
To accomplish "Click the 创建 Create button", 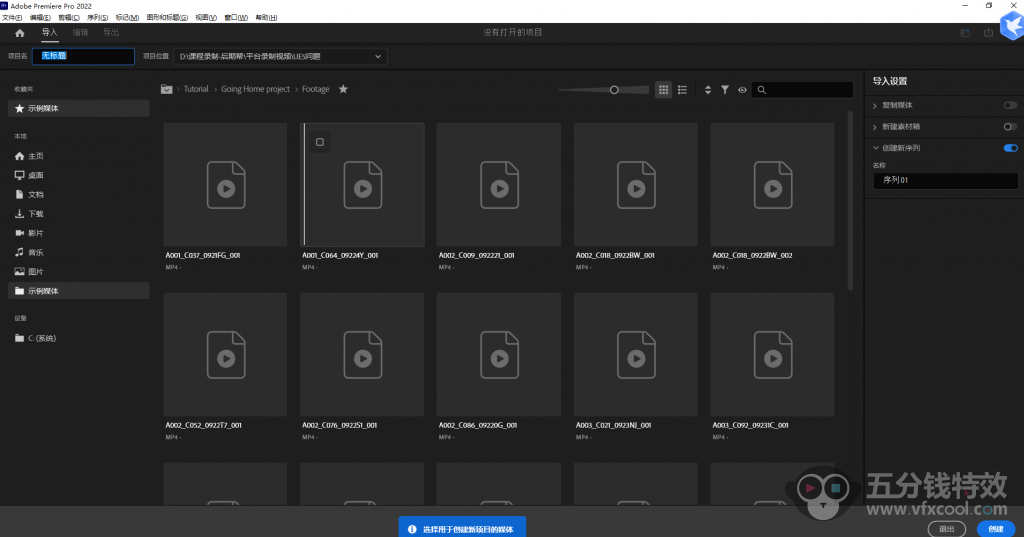I will click(x=995, y=527).
